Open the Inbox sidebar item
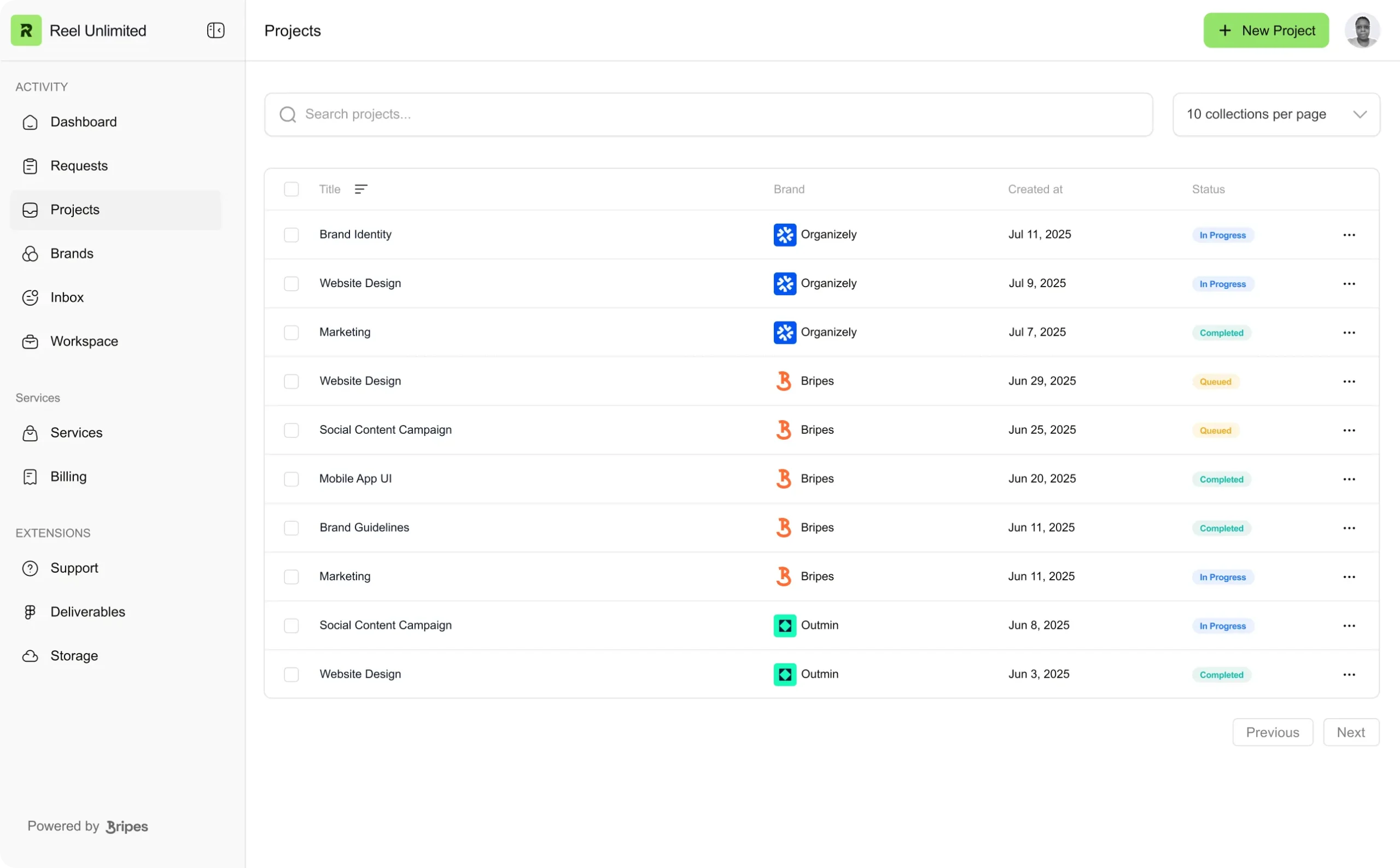1400x868 pixels. (x=115, y=298)
